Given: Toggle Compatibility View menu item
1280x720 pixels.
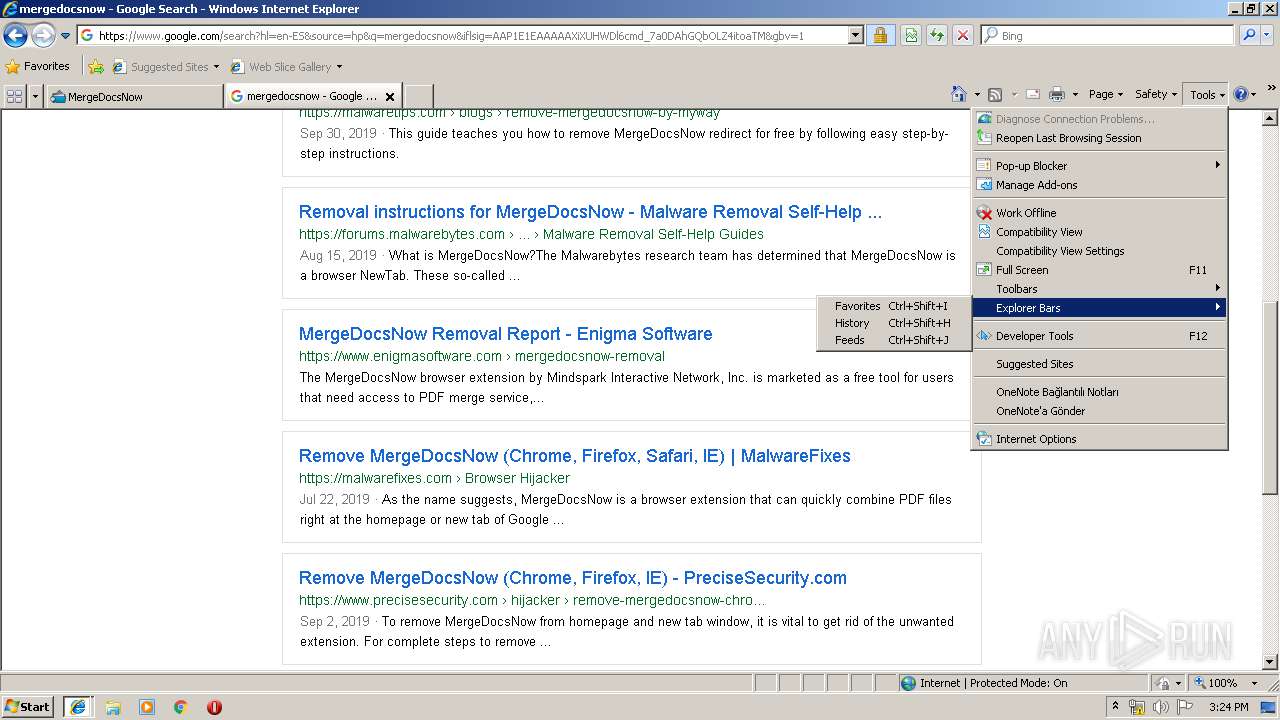Looking at the screenshot, I should [x=1099, y=232].
